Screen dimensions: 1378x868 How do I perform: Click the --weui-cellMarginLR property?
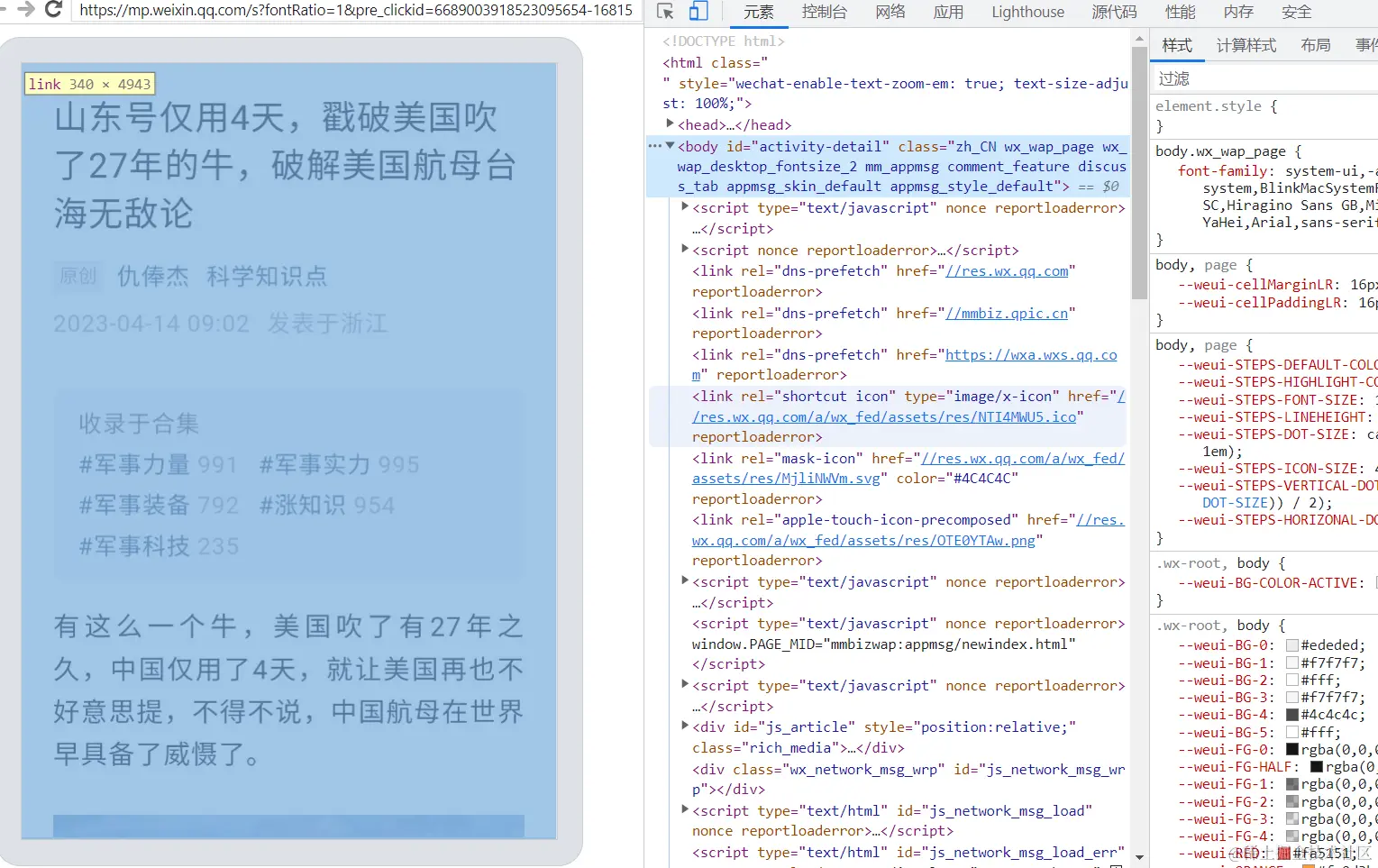click(1255, 285)
